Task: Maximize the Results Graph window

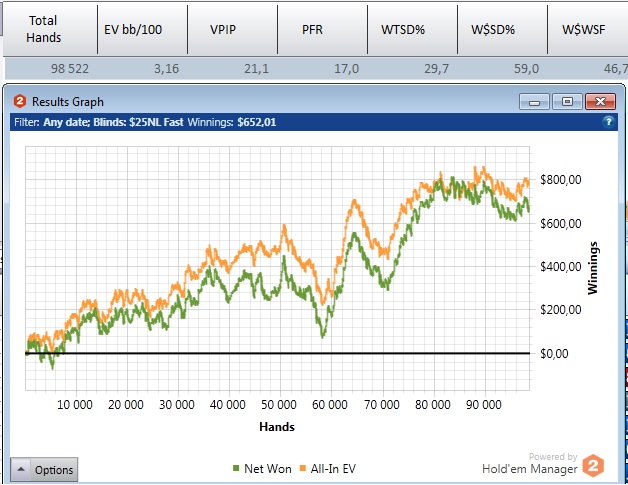Action: click(x=567, y=102)
